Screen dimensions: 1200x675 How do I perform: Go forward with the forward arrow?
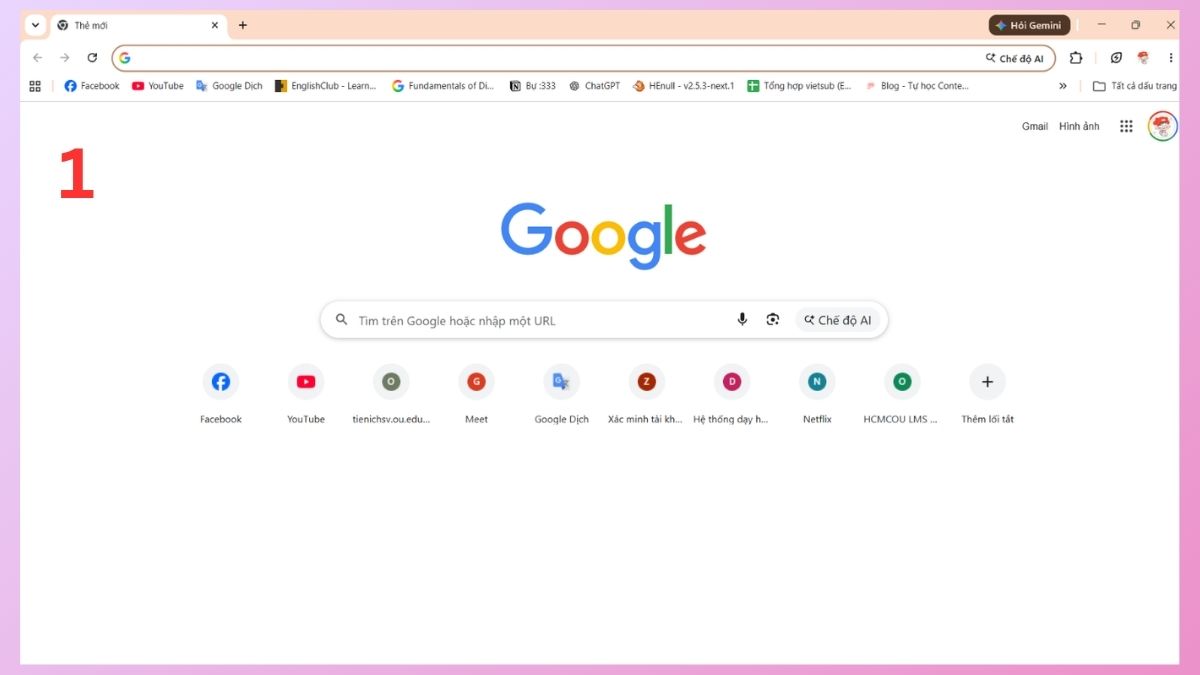click(65, 58)
